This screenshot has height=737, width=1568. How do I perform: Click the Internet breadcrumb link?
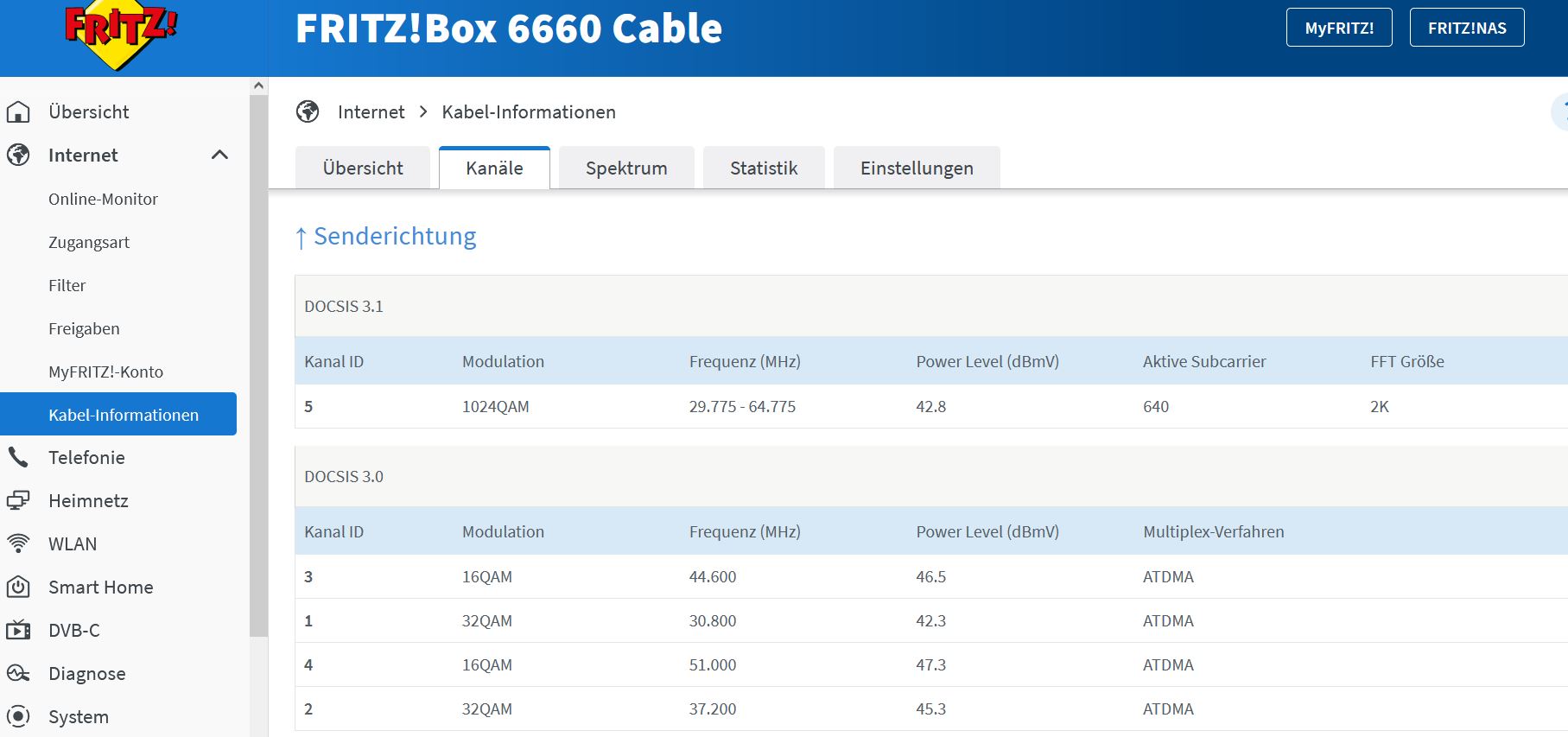coord(371,112)
